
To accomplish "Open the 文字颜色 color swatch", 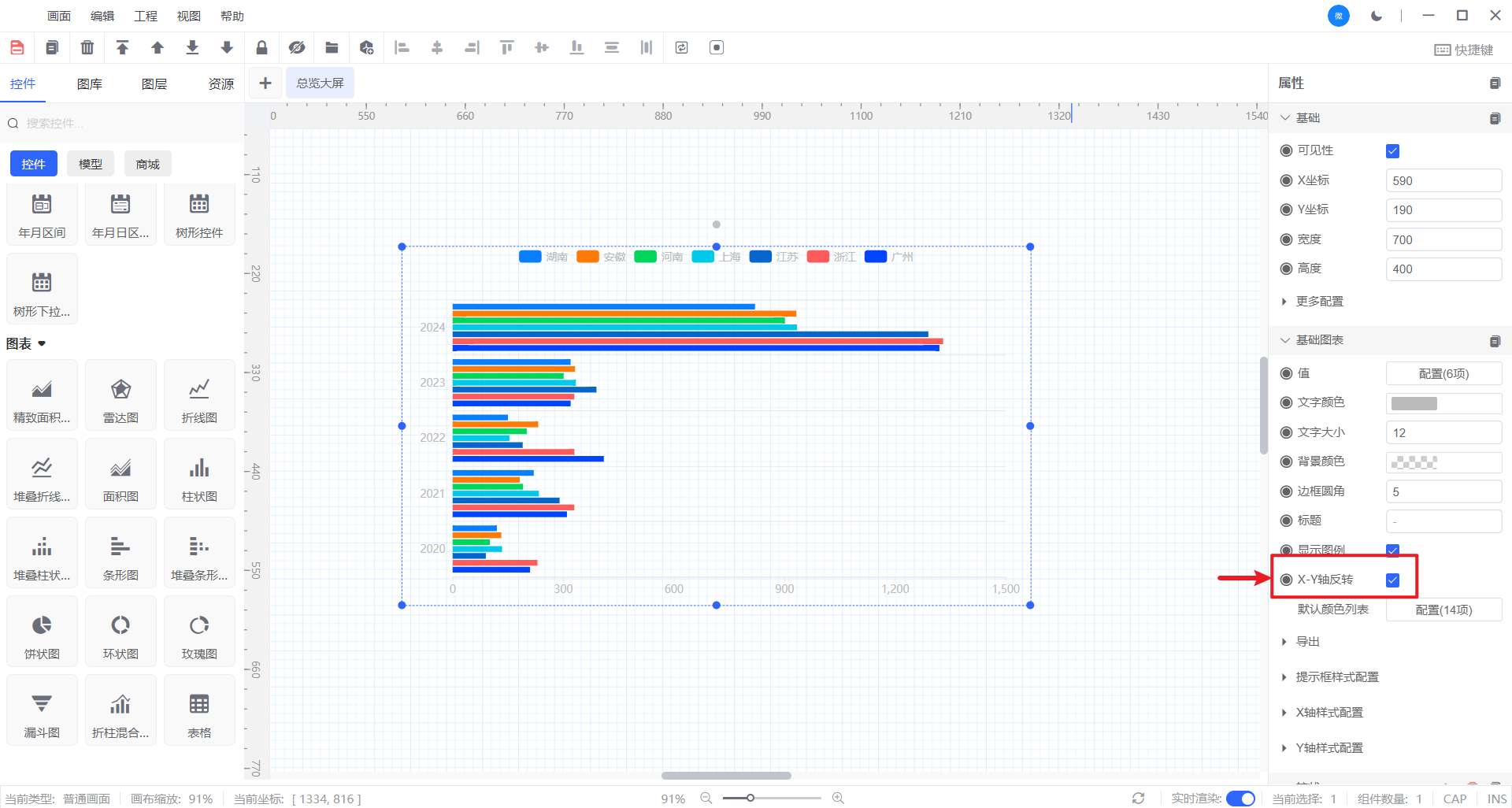I will click(1414, 404).
